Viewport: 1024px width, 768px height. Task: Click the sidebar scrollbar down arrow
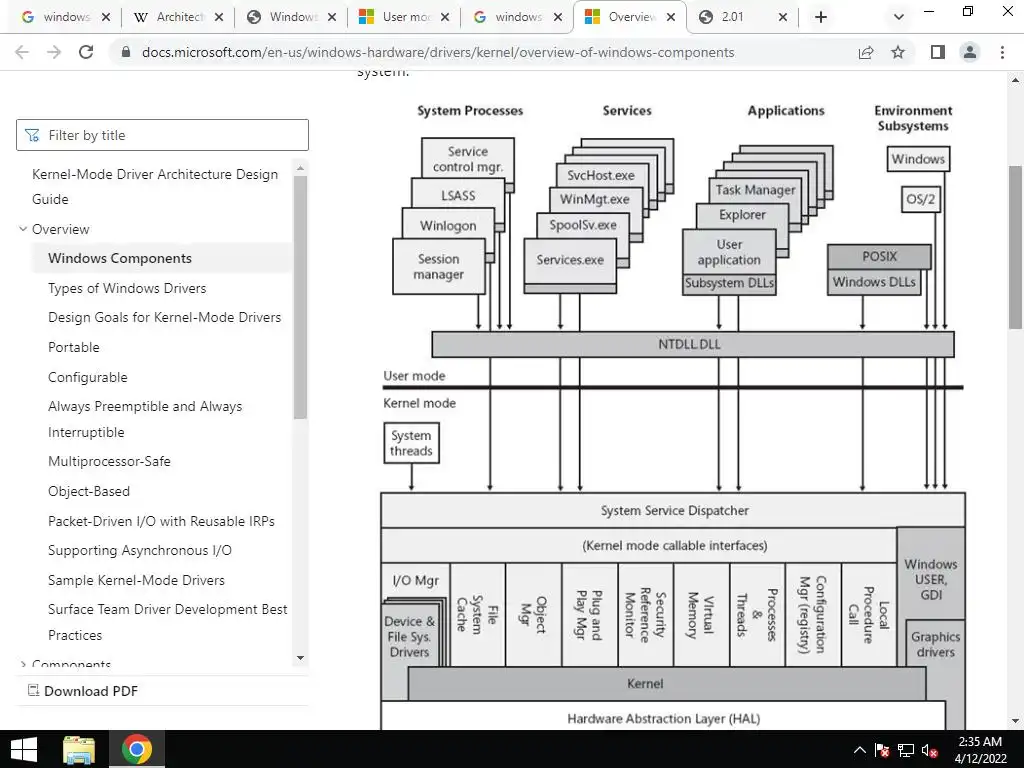pos(300,658)
